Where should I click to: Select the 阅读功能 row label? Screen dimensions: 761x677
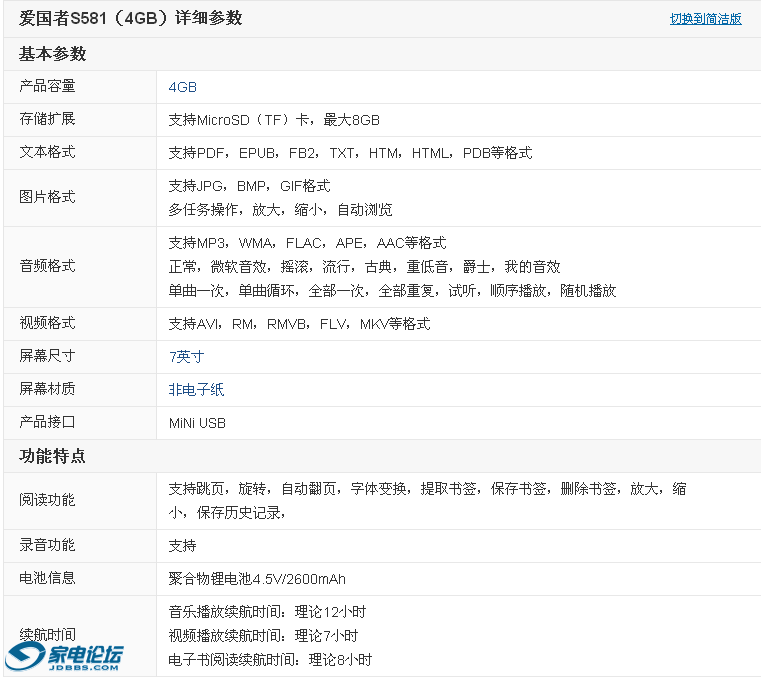[47, 500]
